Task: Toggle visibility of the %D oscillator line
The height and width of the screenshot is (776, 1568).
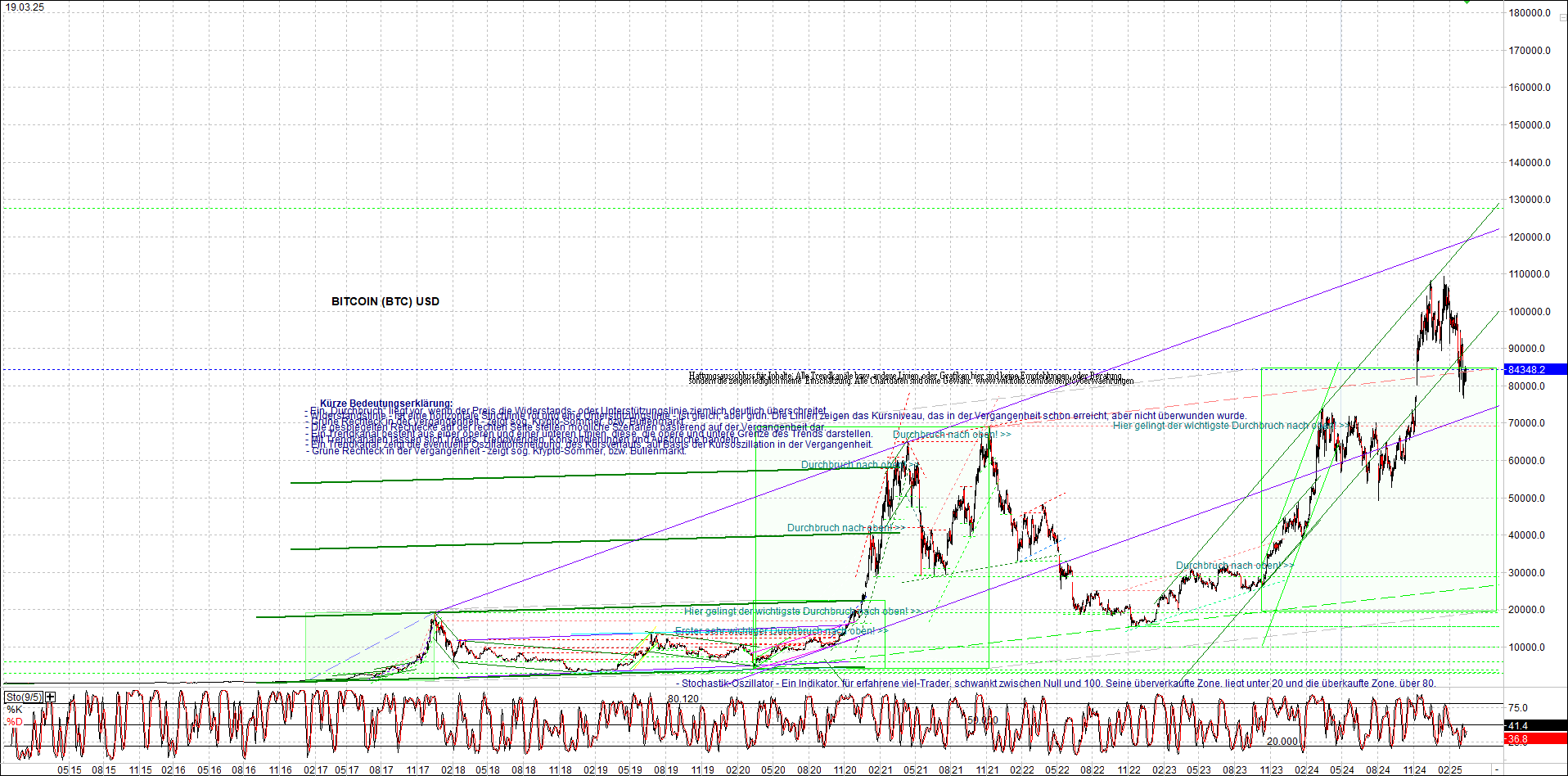Action: click(14, 723)
